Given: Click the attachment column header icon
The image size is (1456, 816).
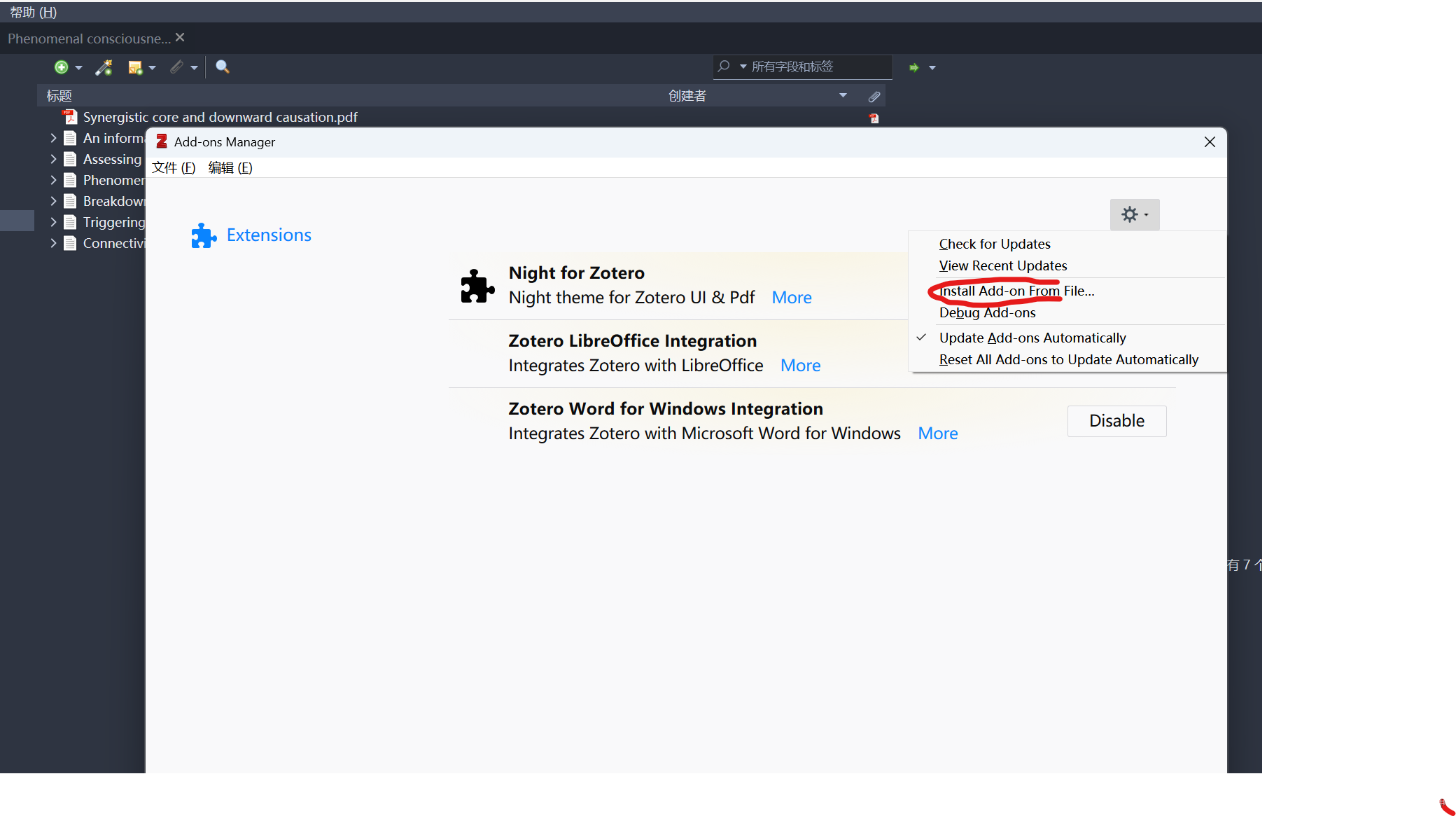Looking at the screenshot, I should (x=873, y=95).
